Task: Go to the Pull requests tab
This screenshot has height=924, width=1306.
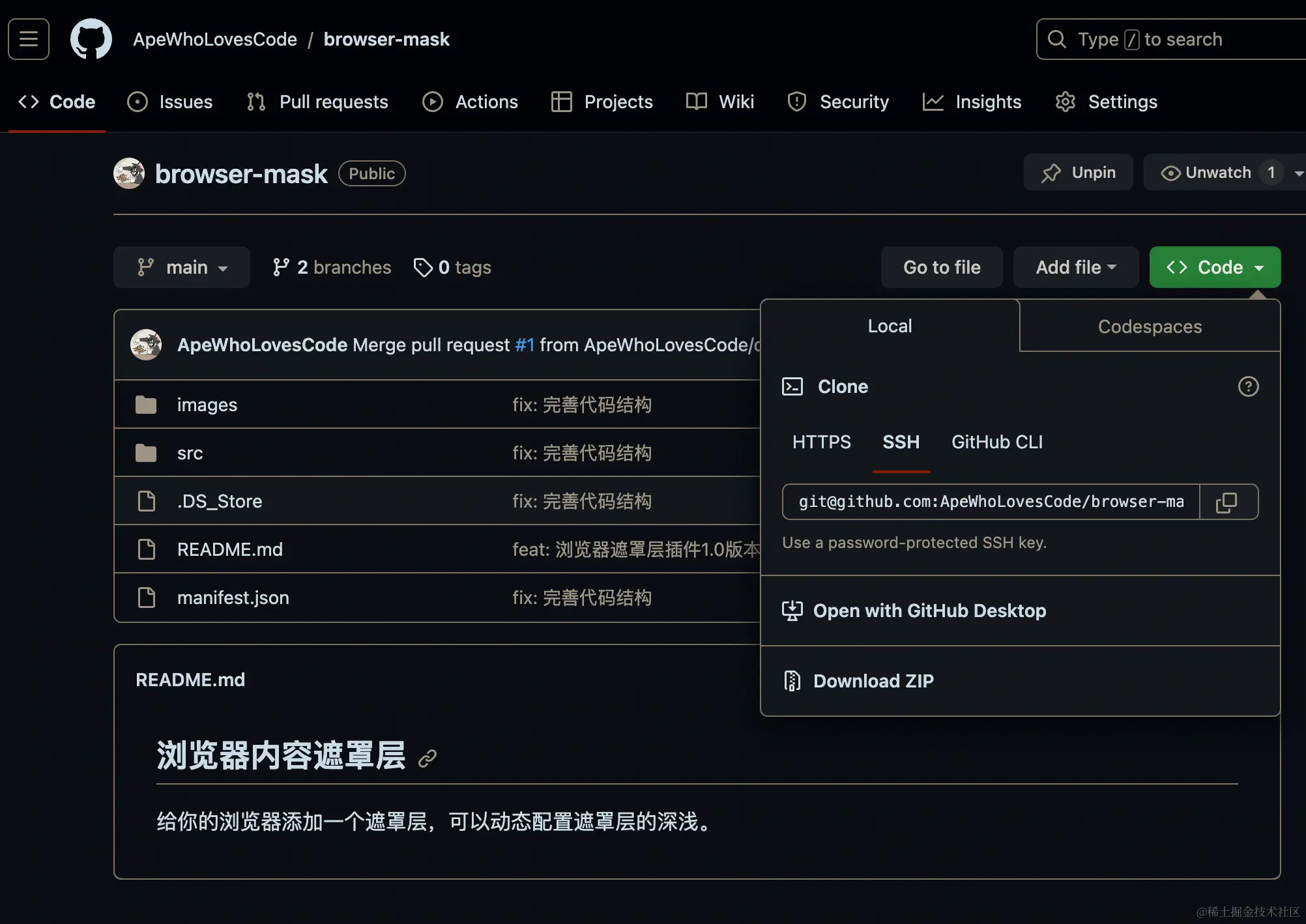Action: (x=317, y=102)
